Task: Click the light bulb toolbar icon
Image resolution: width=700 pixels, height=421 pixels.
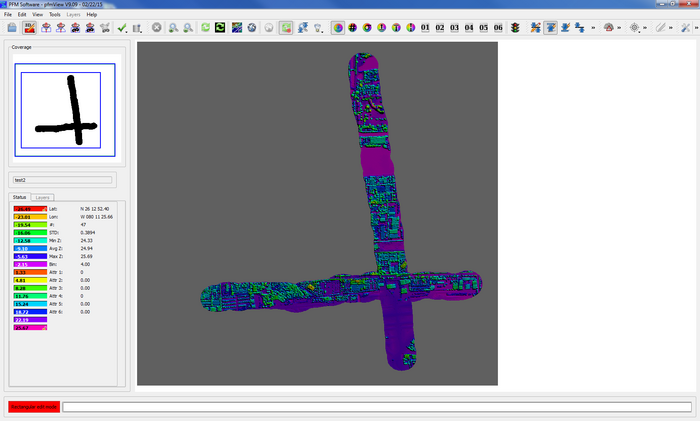Action: click(319, 28)
